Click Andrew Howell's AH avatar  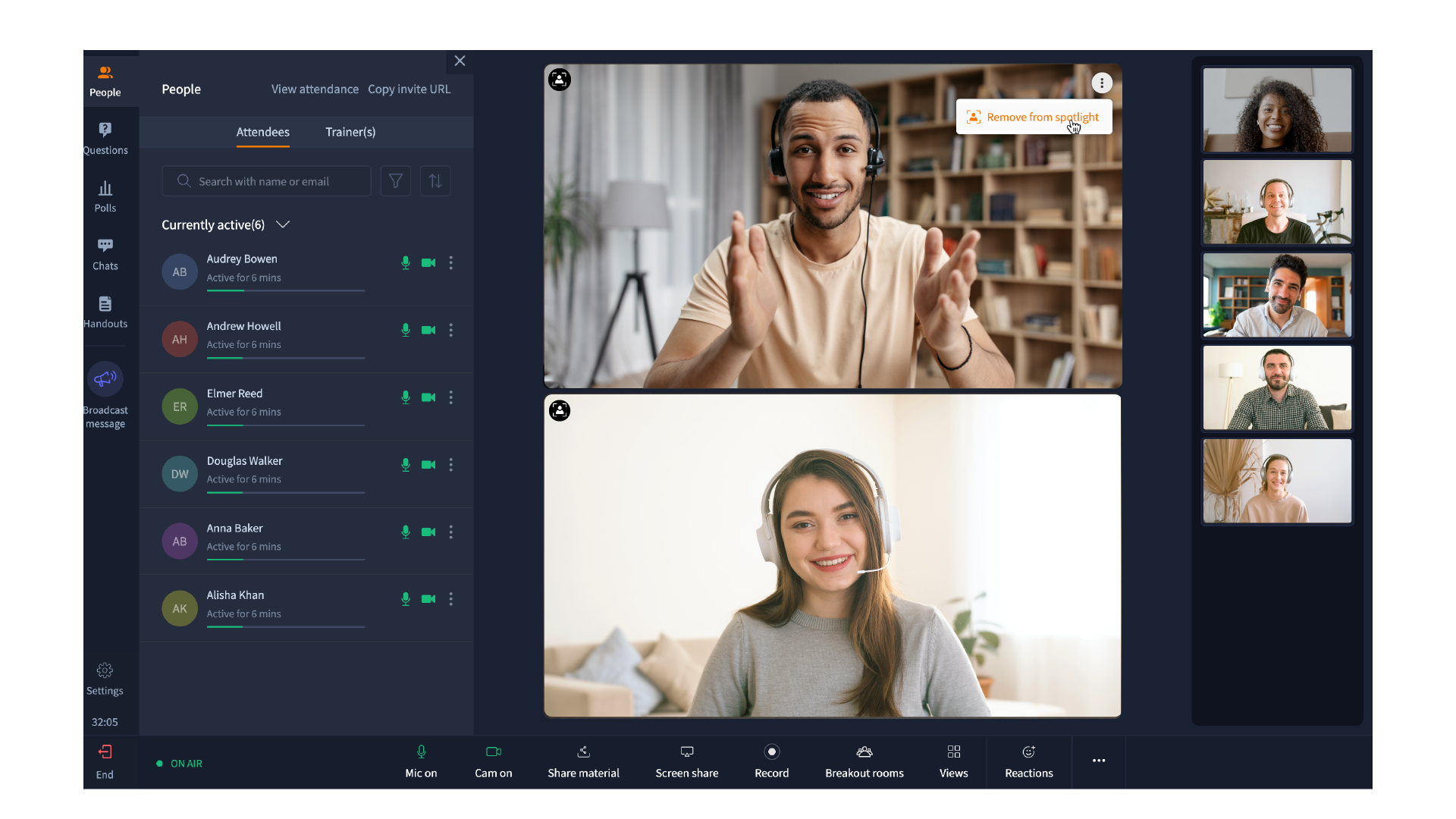[180, 339]
